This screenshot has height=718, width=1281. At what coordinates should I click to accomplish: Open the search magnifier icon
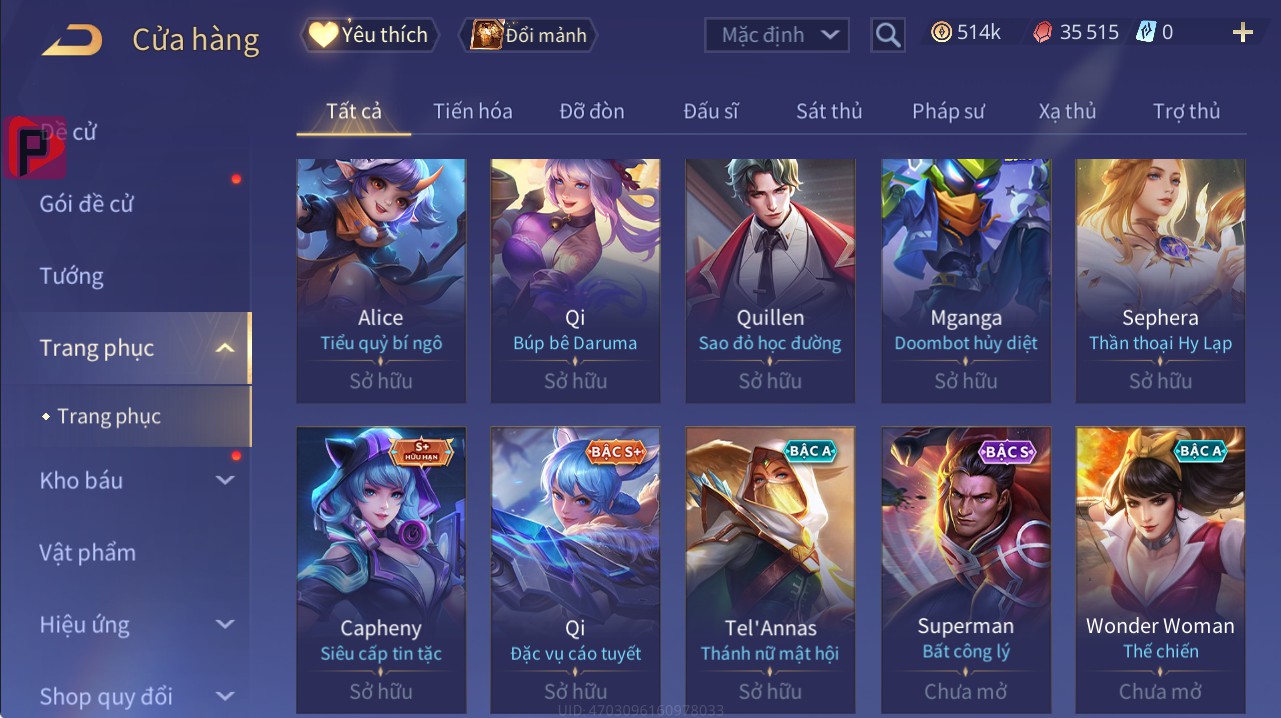[888, 35]
